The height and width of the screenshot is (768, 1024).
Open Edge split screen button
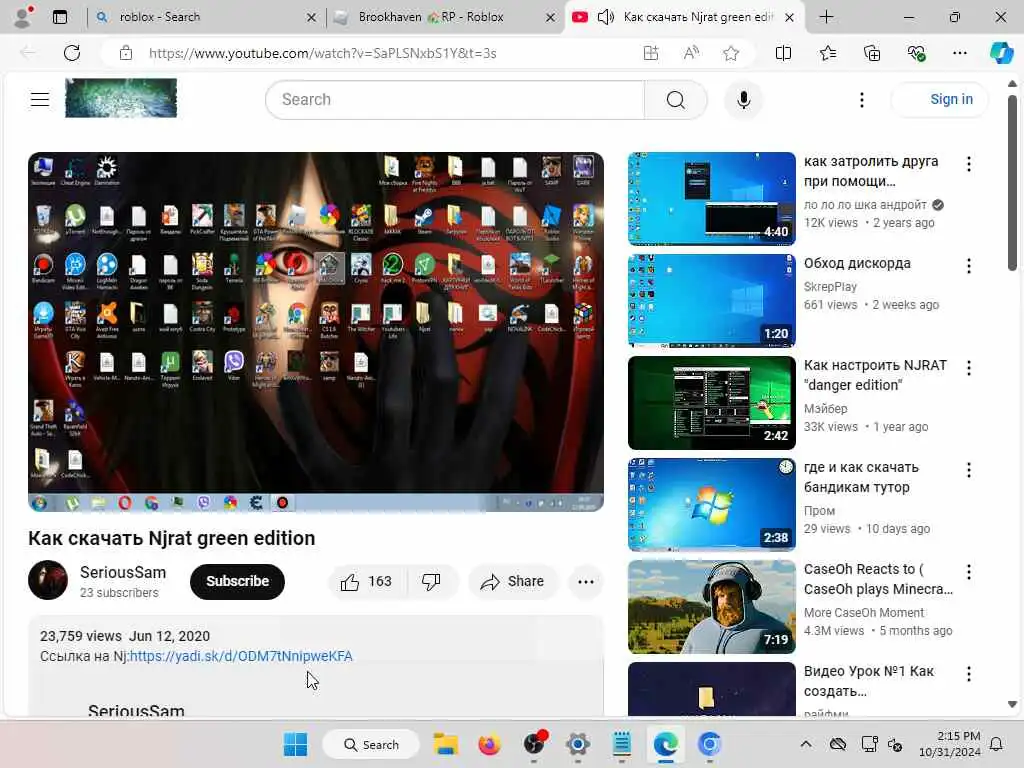coord(783,53)
